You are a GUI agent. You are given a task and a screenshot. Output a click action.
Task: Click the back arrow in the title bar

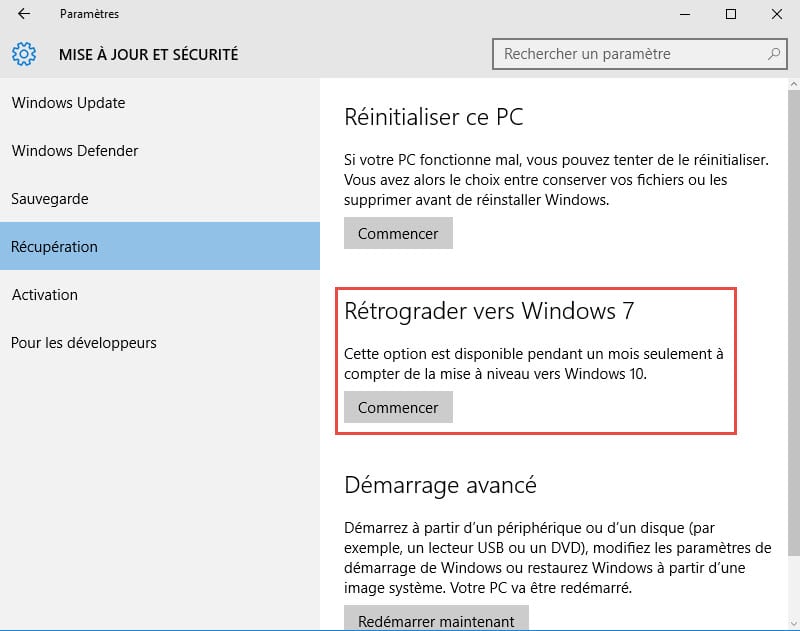[x=24, y=14]
